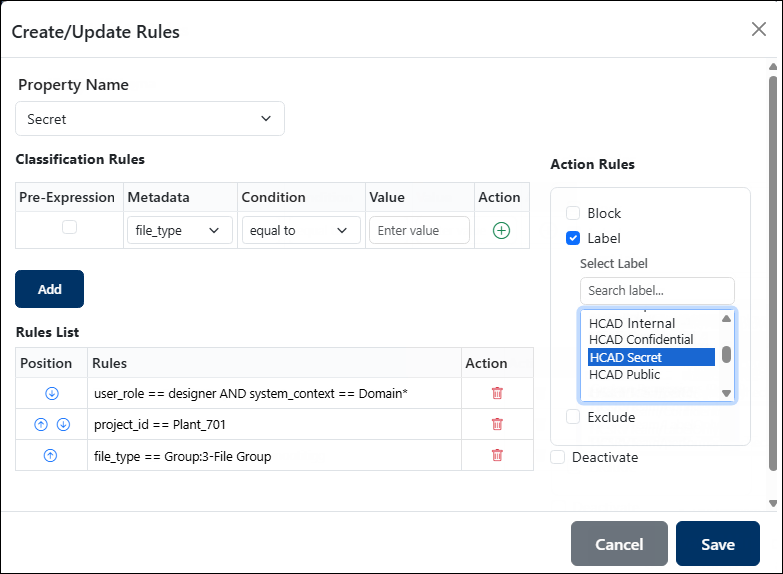Move the project_id rule down
The height and width of the screenshot is (574, 783).
pos(63,425)
